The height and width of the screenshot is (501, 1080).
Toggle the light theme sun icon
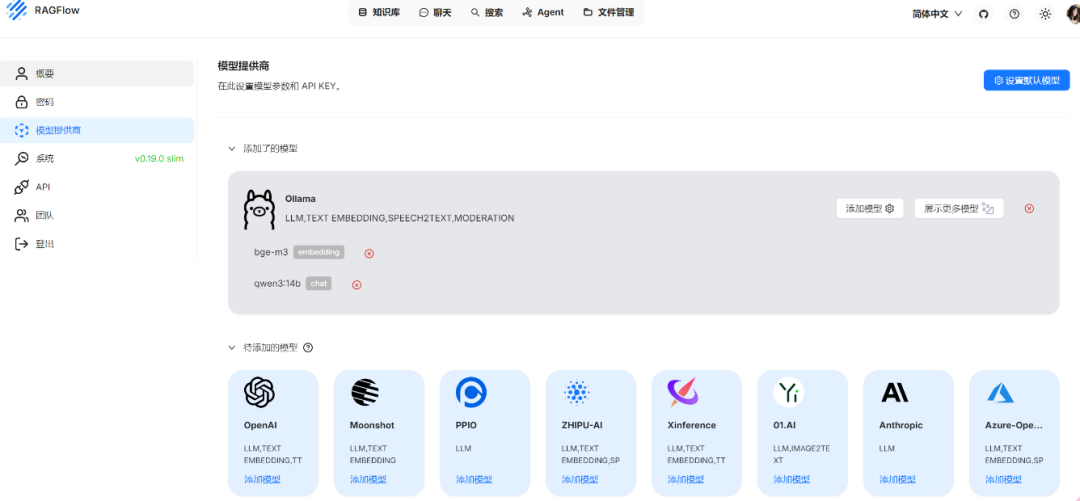1045,14
